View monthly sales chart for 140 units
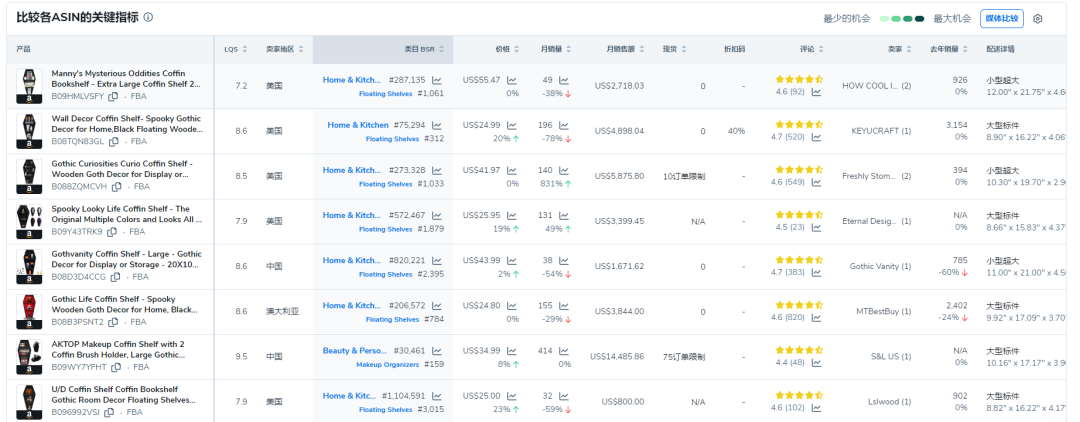Image resolution: width=1080 pixels, height=422 pixels. 564,171
